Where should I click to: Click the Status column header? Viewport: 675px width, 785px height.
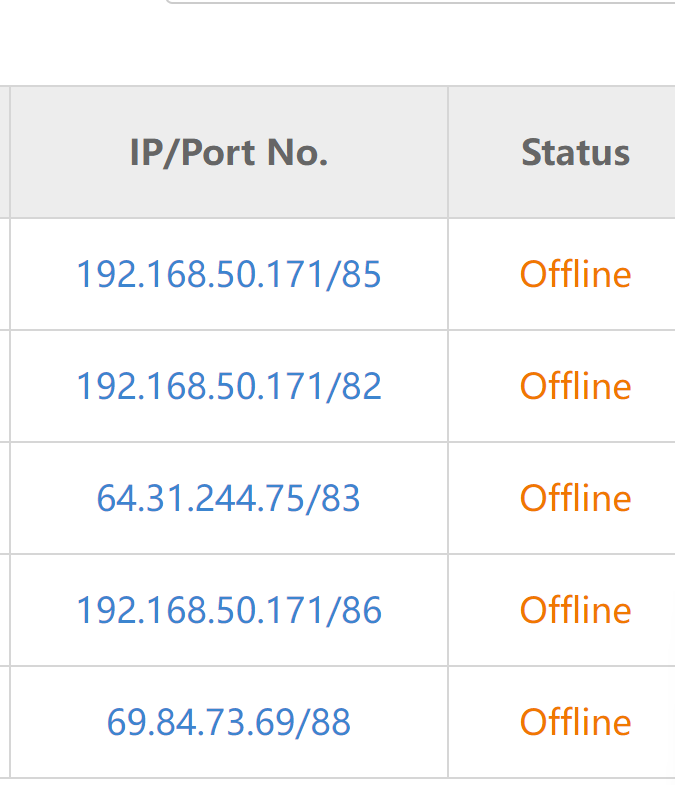click(x=575, y=153)
